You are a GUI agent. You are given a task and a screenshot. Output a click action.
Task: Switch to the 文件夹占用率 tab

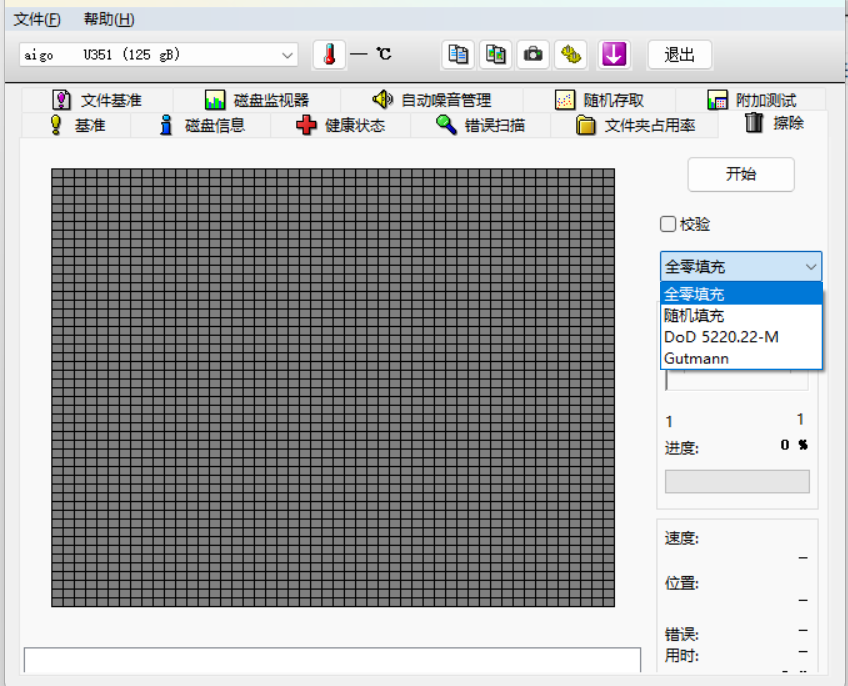[635, 126]
